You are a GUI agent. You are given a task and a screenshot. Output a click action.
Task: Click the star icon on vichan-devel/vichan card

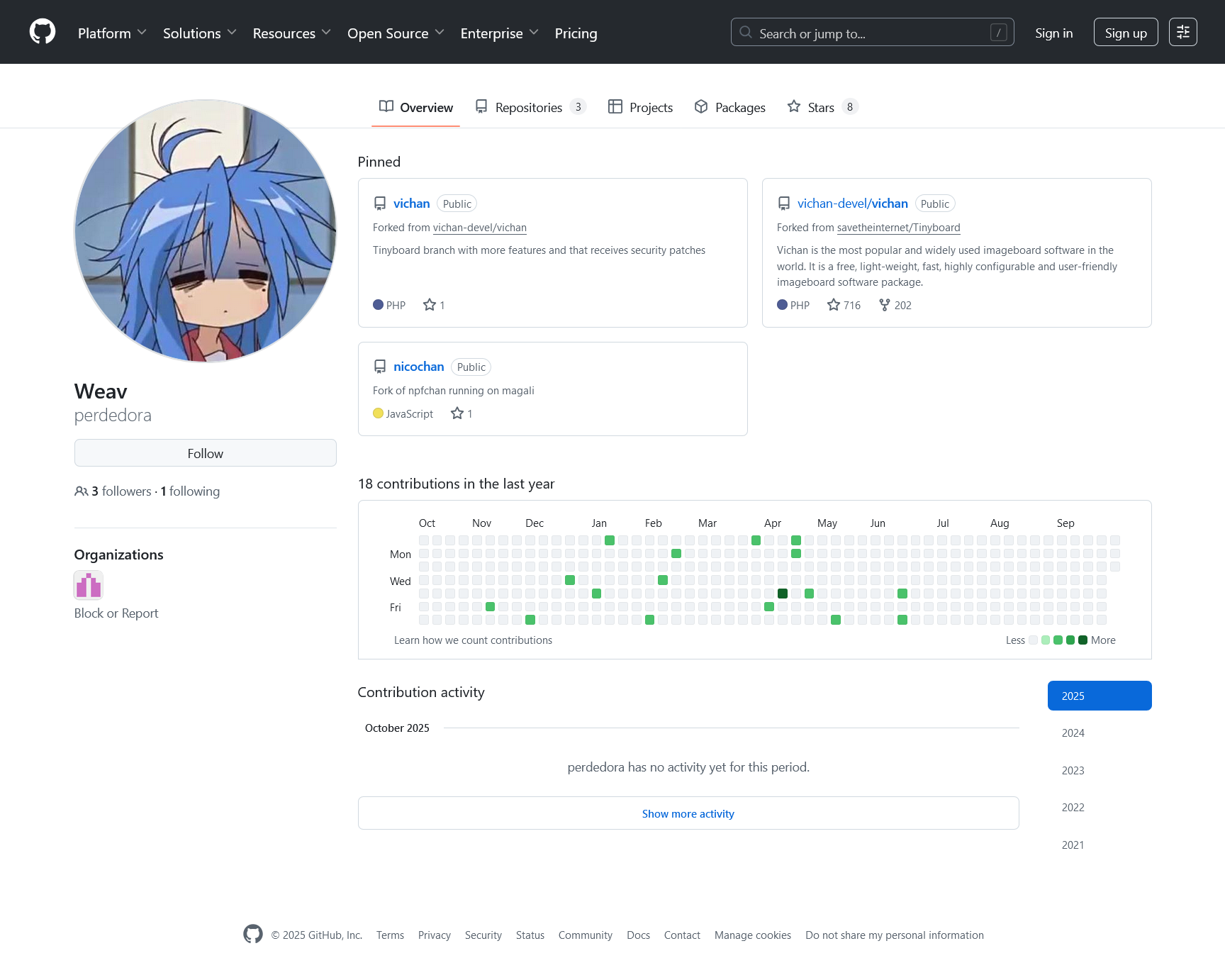[x=834, y=305]
